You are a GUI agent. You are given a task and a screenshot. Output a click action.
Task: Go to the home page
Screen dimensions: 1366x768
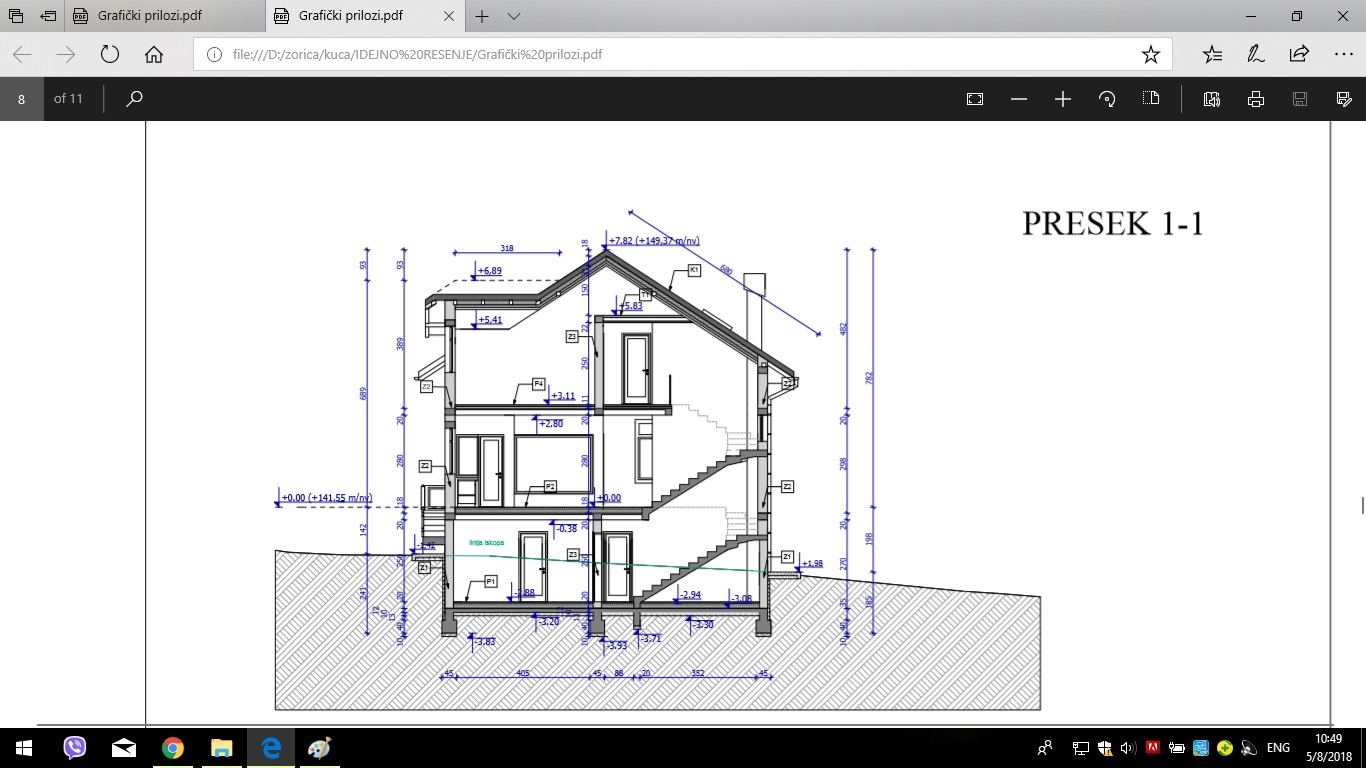coord(154,54)
